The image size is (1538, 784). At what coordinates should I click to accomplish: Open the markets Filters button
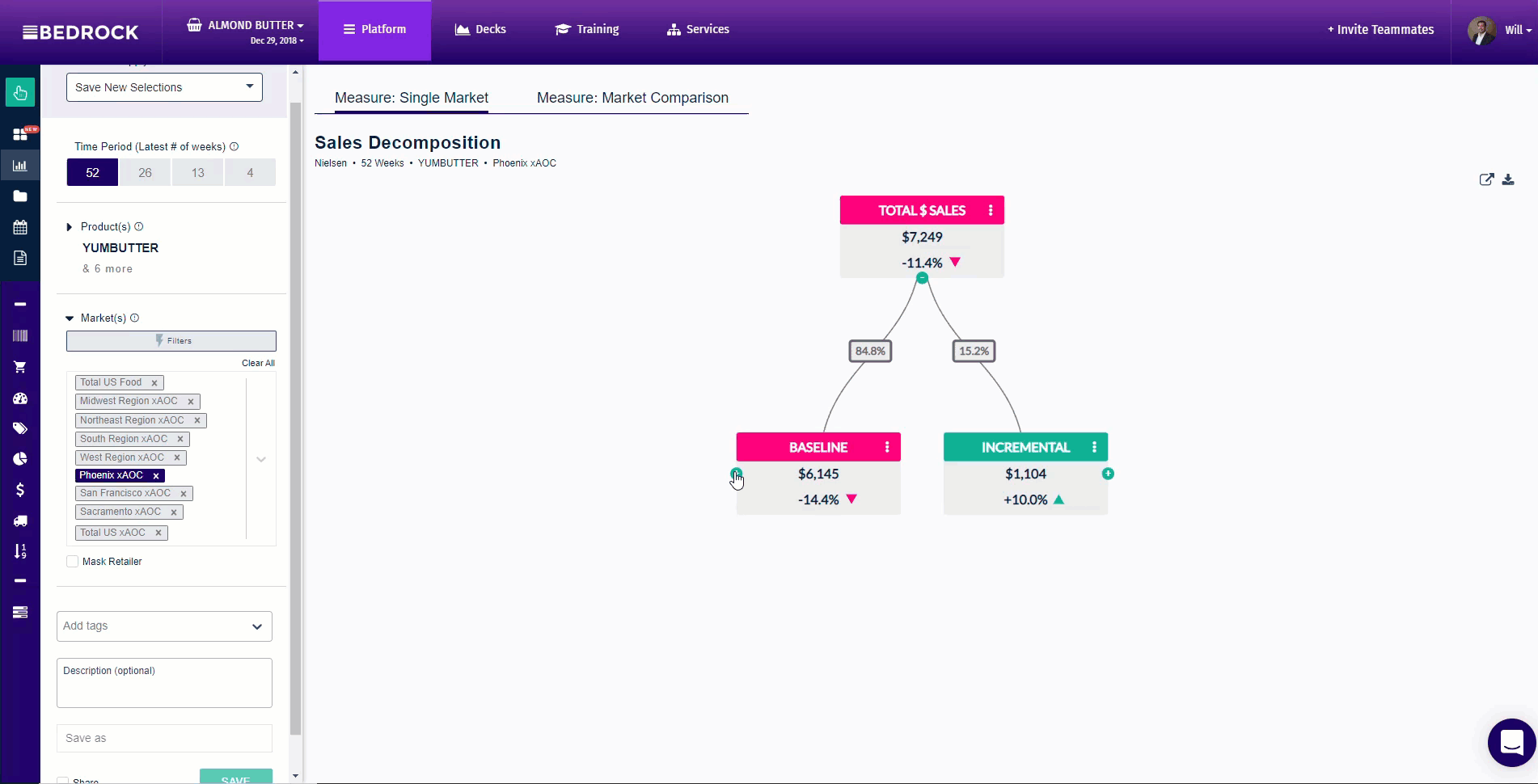(x=171, y=341)
